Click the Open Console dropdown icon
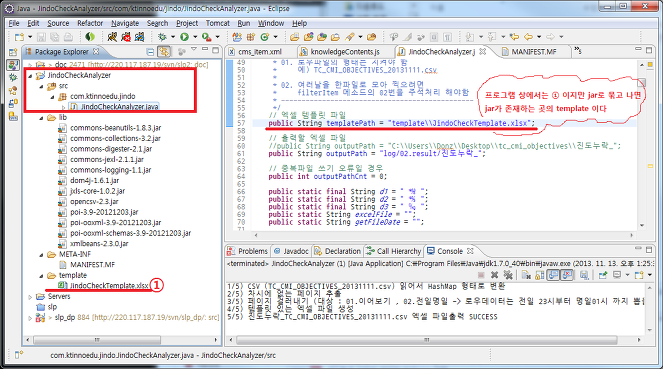663x369 pixels. tap(639, 275)
